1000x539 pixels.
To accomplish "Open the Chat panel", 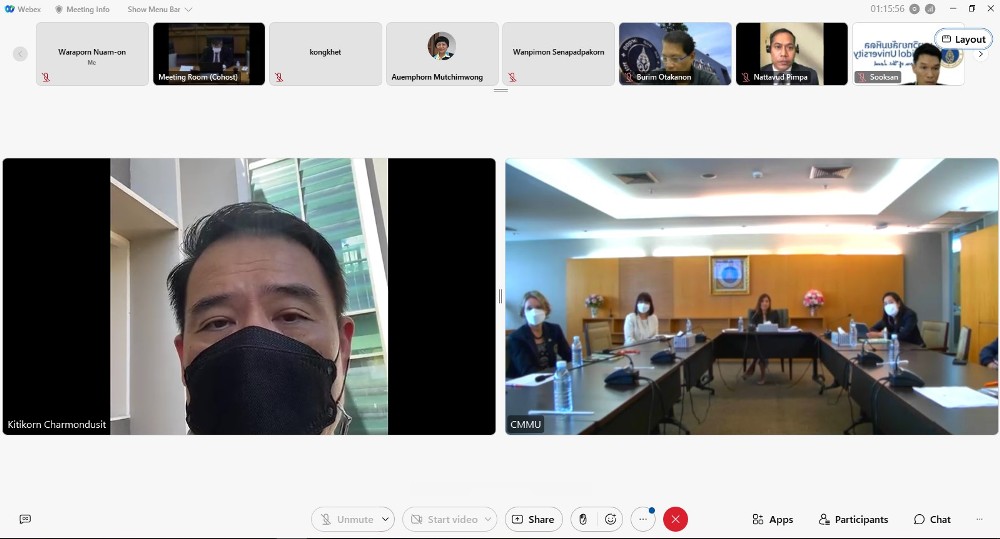I will coord(932,519).
